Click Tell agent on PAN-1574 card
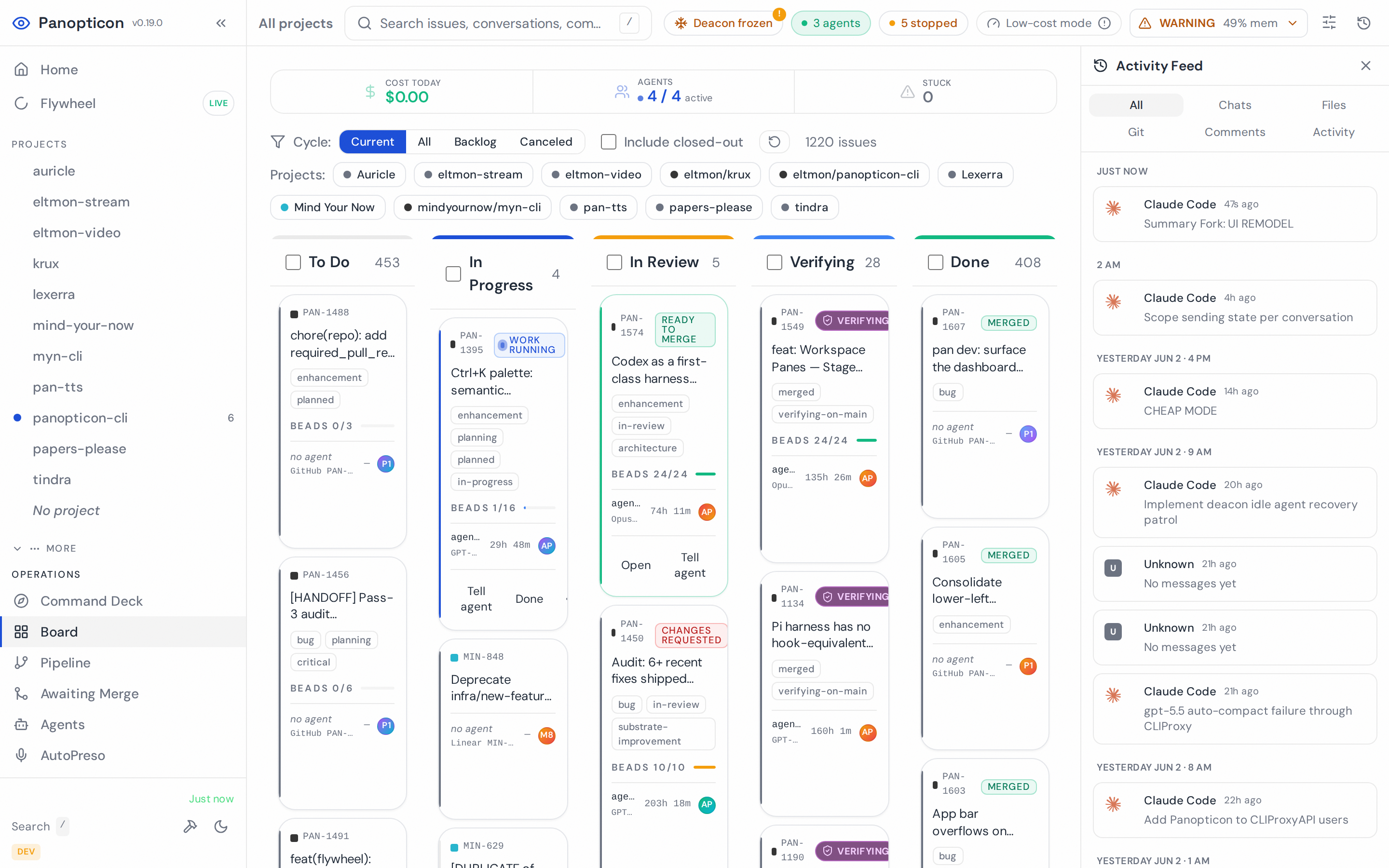The image size is (1389, 868). pos(689,565)
